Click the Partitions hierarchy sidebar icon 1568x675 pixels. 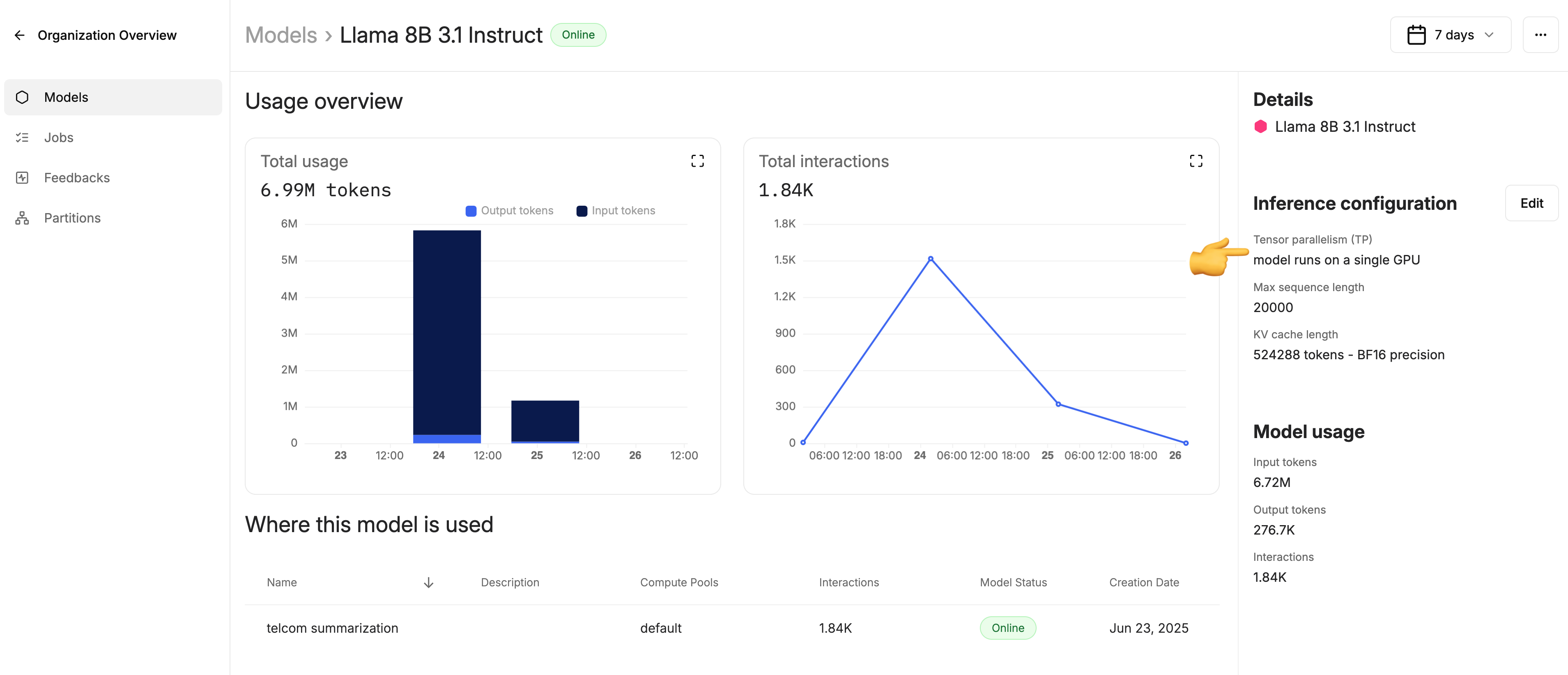(x=23, y=218)
